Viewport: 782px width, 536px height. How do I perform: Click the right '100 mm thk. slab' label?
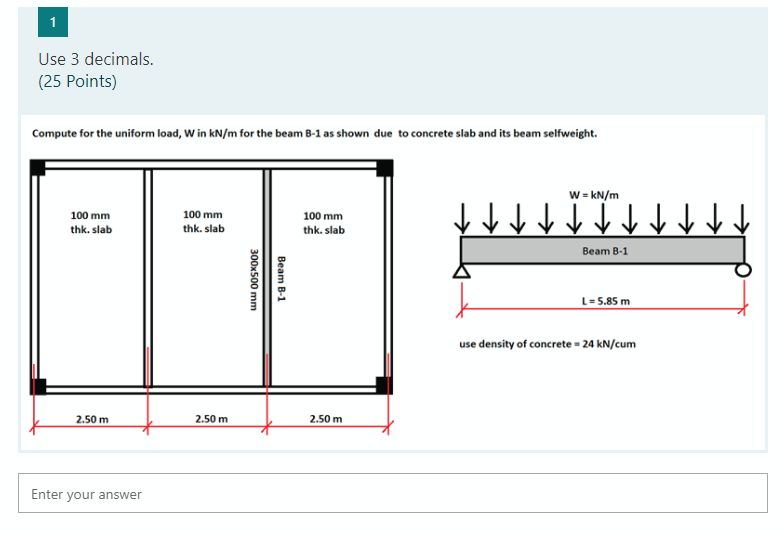(x=324, y=223)
